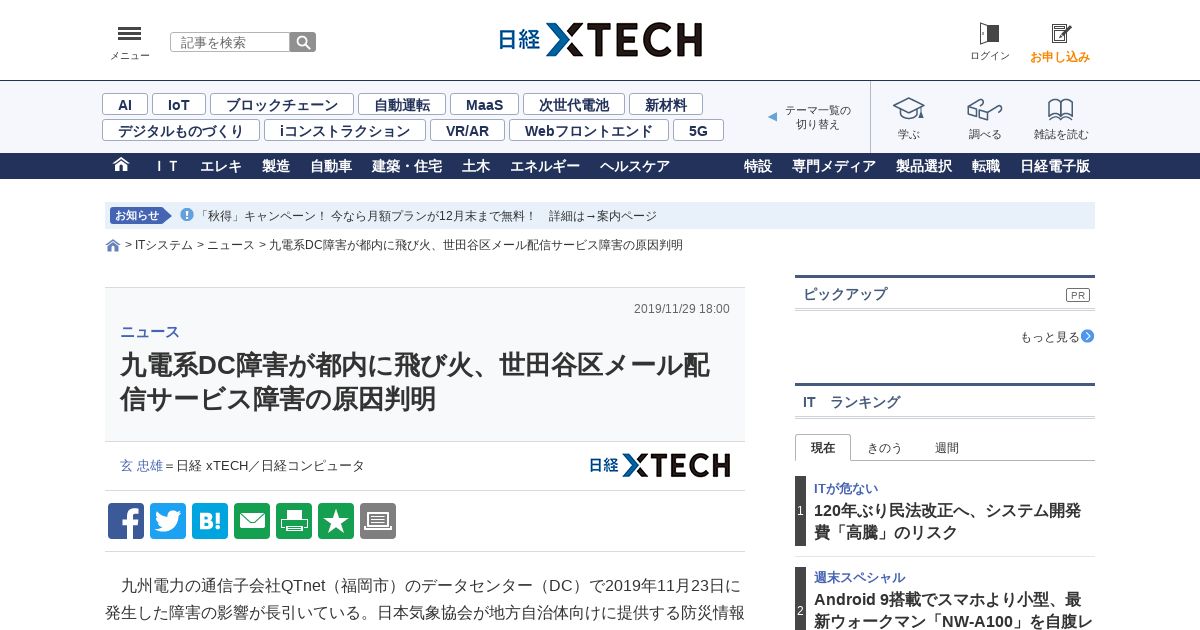
Task: Open the 土木 navigation menu
Action: (x=476, y=166)
